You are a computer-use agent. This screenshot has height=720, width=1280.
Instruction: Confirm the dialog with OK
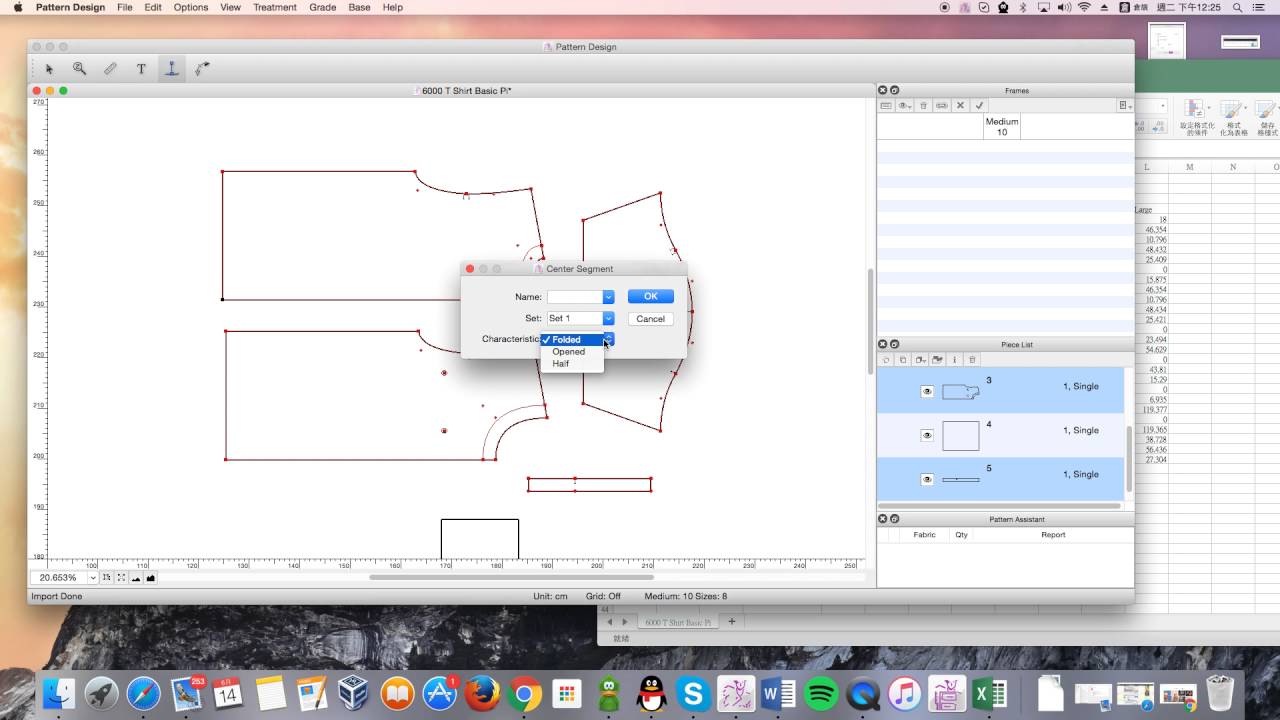[x=650, y=296]
